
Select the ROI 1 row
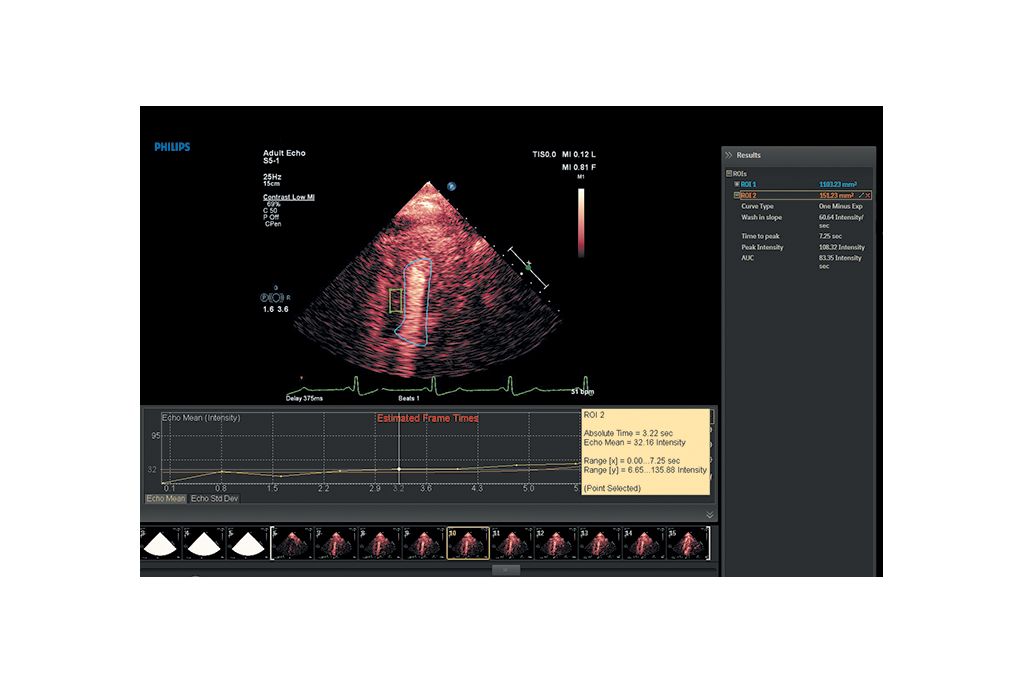802,184
